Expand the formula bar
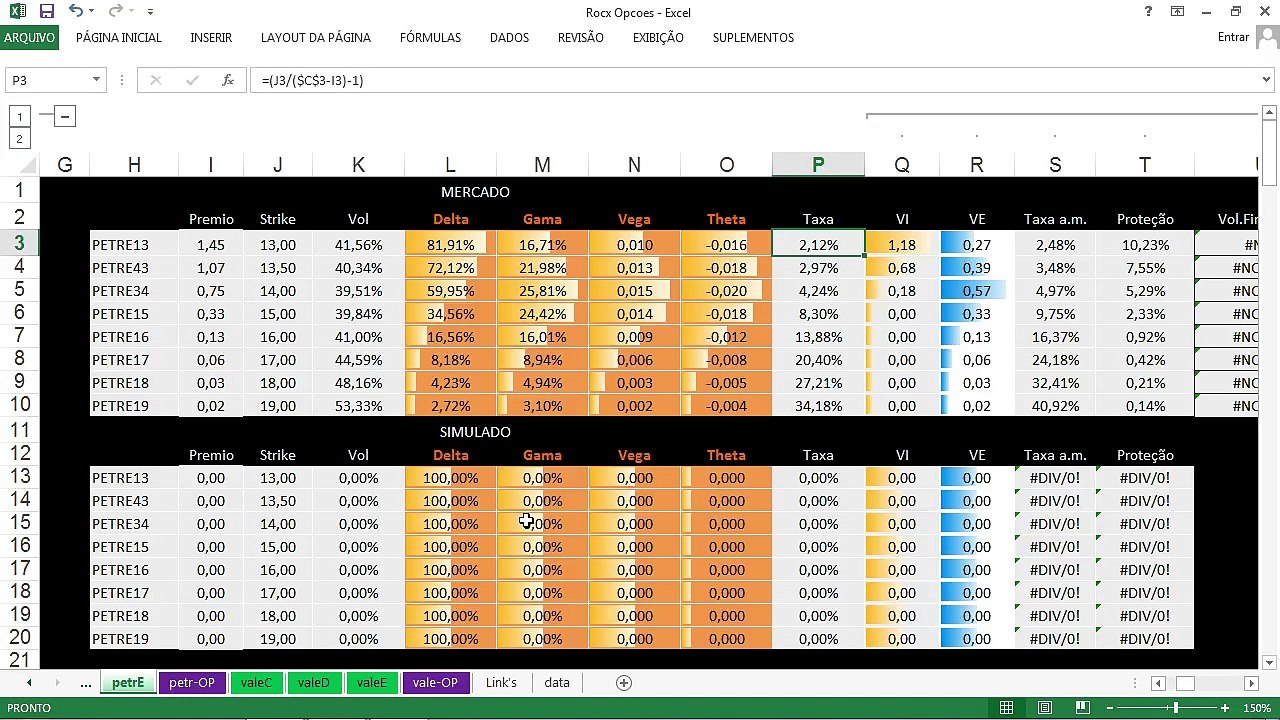 coord(1267,80)
